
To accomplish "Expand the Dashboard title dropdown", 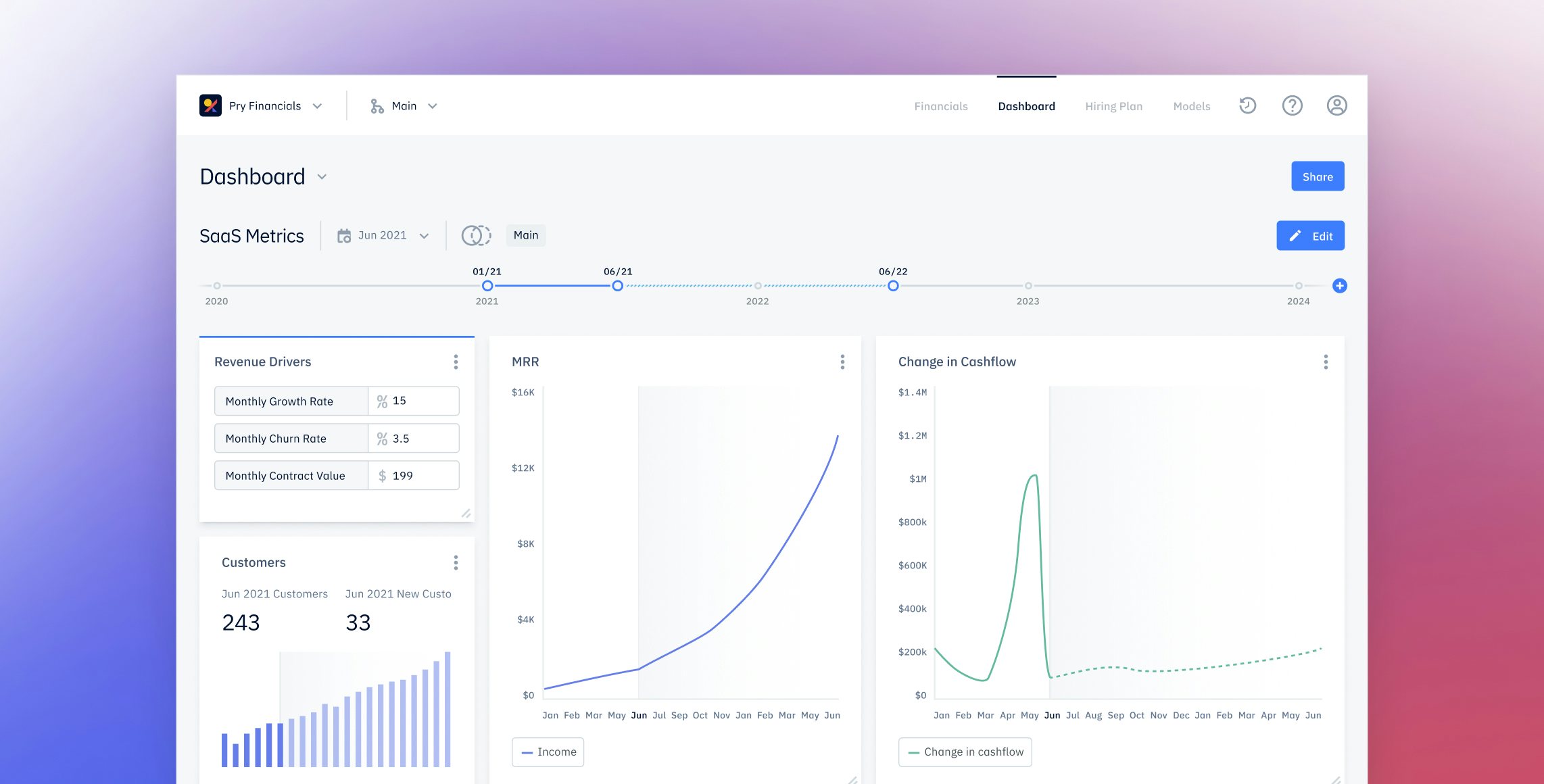I will (320, 177).
